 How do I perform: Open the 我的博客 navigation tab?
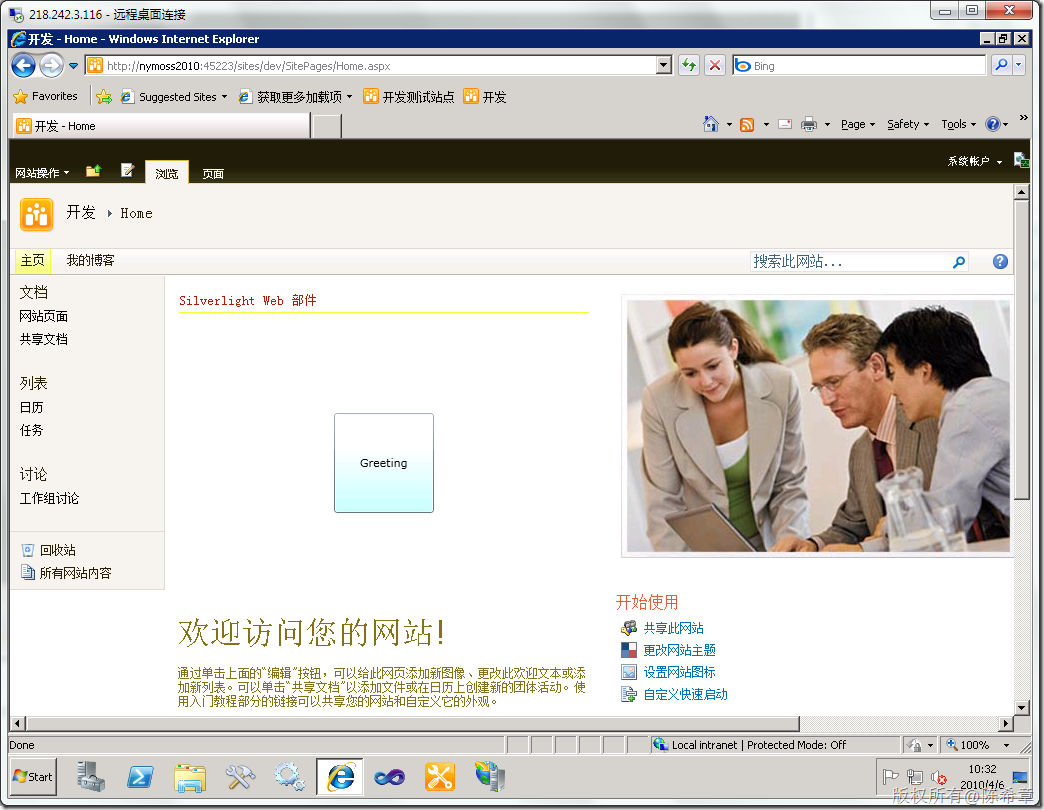91,260
